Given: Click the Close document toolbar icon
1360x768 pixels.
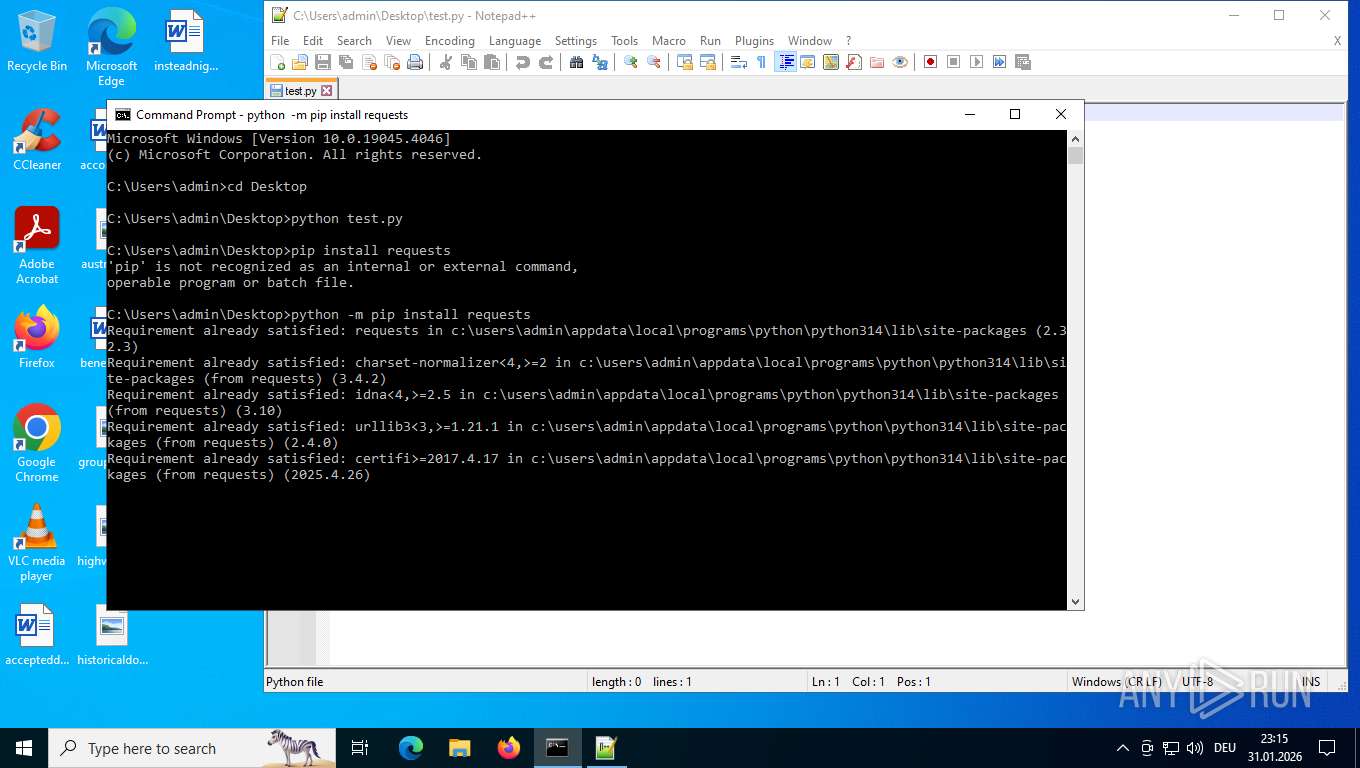Looking at the screenshot, I should (369, 62).
